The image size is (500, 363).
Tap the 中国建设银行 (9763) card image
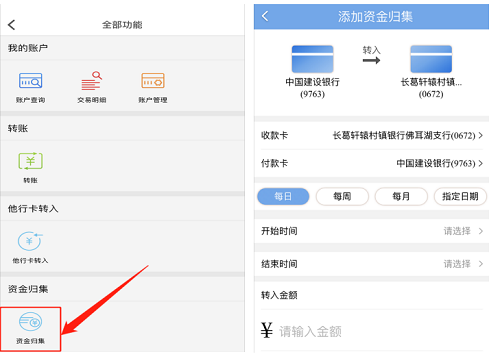pyautogui.click(x=312, y=59)
